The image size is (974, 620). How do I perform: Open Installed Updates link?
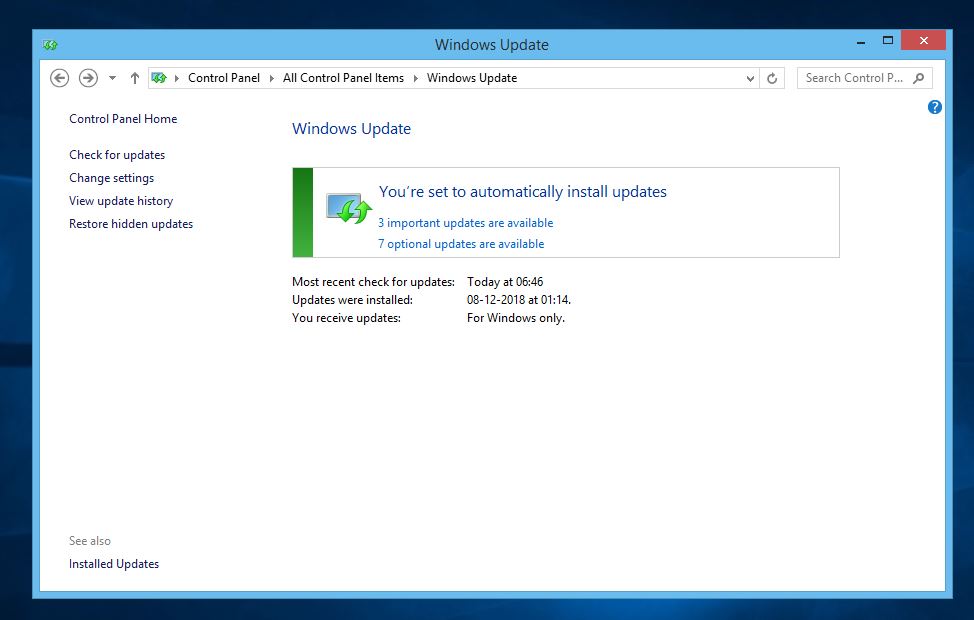pyautogui.click(x=114, y=563)
